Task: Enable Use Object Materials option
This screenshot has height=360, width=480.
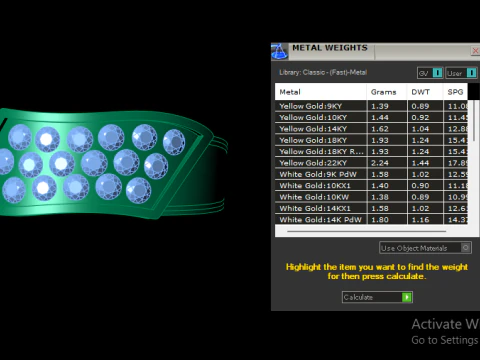Action: (x=425, y=248)
